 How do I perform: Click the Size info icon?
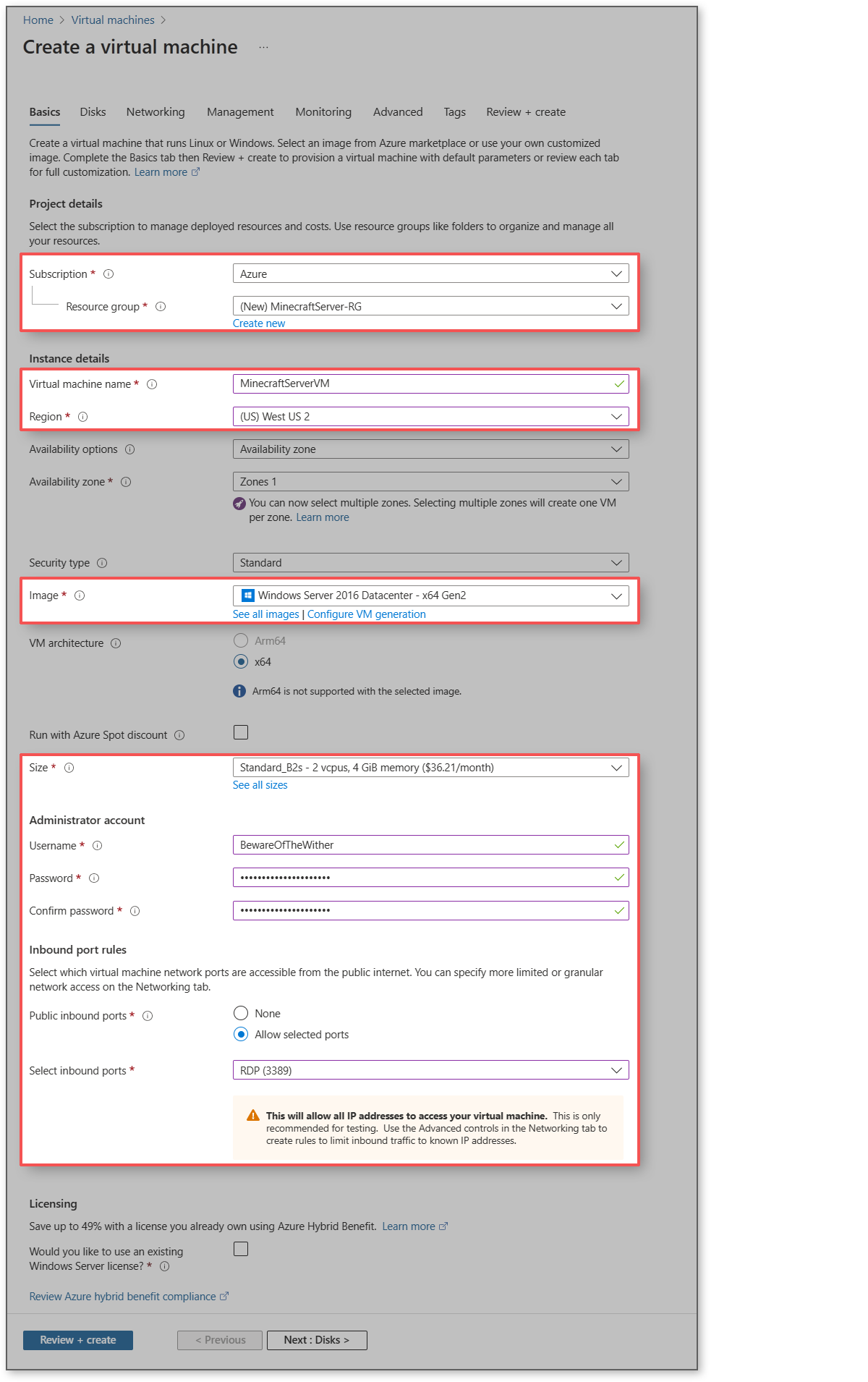pyautogui.click(x=69, y=768)
